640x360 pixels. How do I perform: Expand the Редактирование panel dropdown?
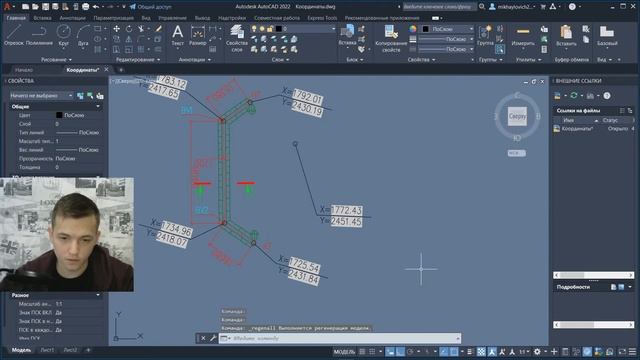pyautogui.click(x=138, y=60)
